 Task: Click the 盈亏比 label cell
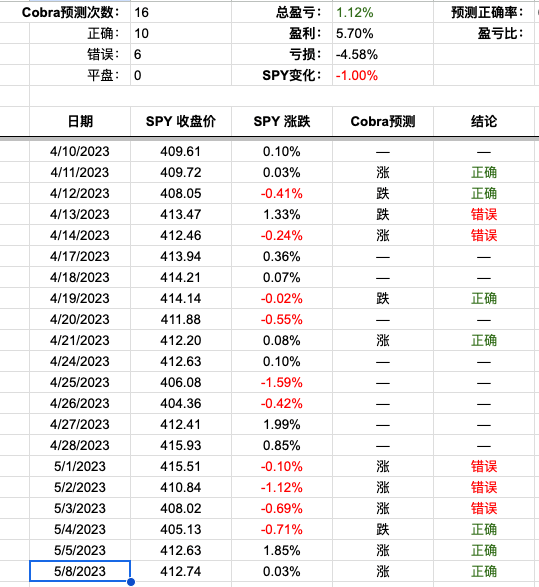tap(484, 33)
